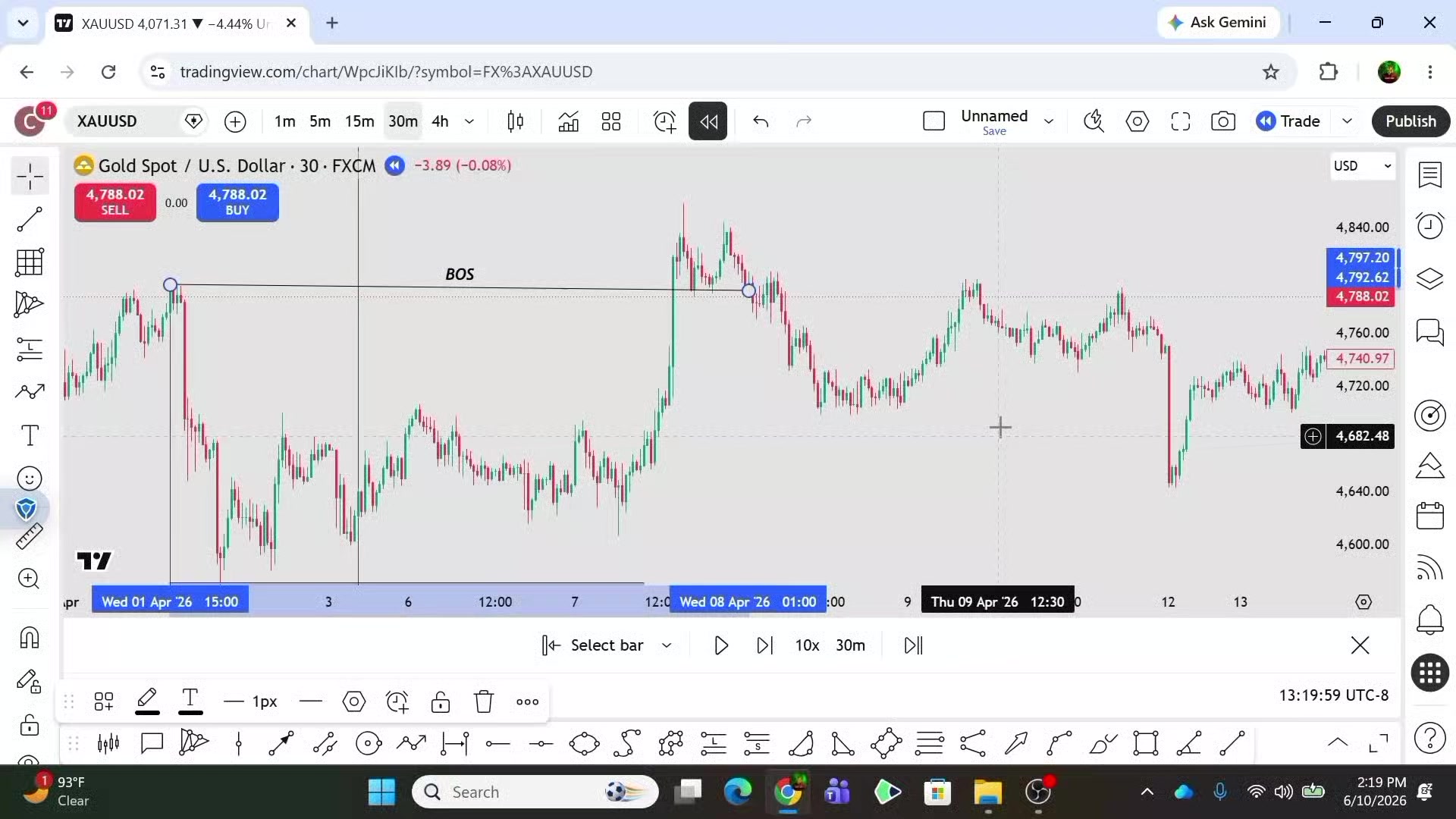The image size is (1456, 819).
Task: Click the 4,788.02 BUY button
Action: click(237, 202)
